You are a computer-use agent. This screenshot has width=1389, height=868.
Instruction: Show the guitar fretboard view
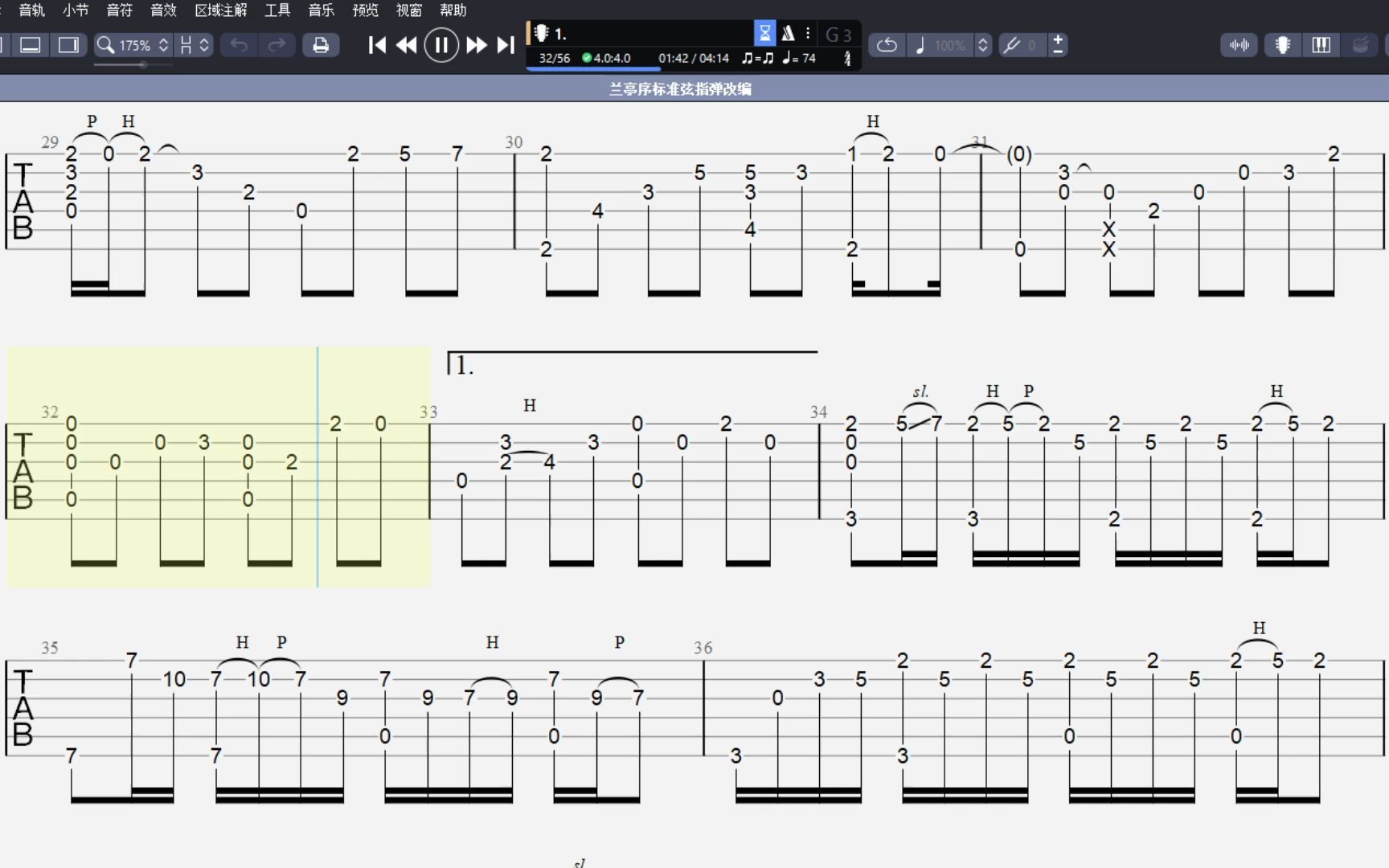pyautogui.click(x=1283, y=45)
